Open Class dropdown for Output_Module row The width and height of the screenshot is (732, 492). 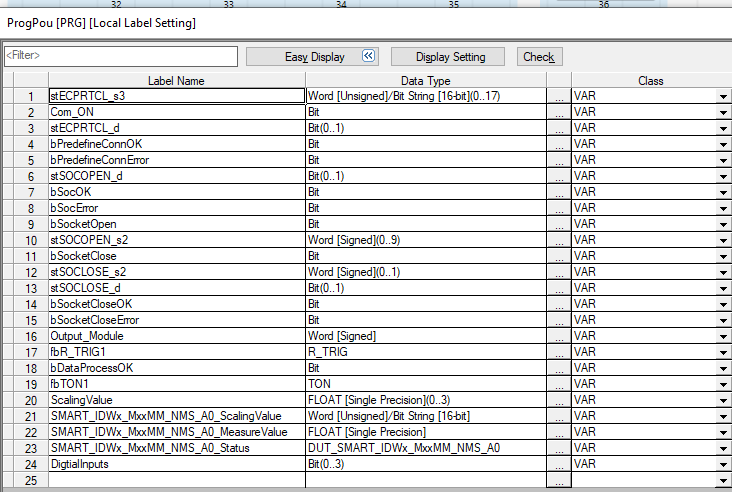coord(723,337)
